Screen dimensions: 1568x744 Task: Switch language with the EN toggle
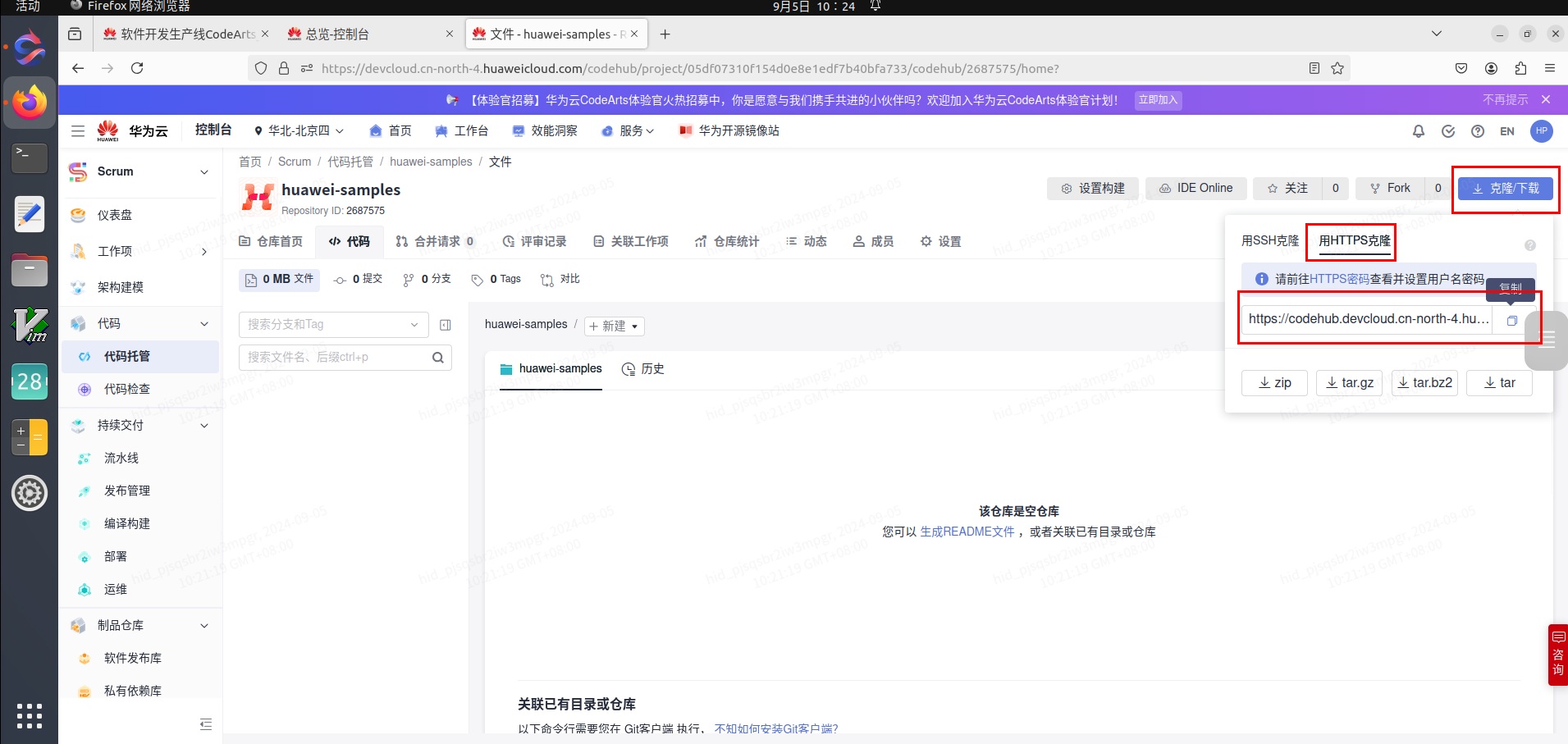click(1507, 131)
